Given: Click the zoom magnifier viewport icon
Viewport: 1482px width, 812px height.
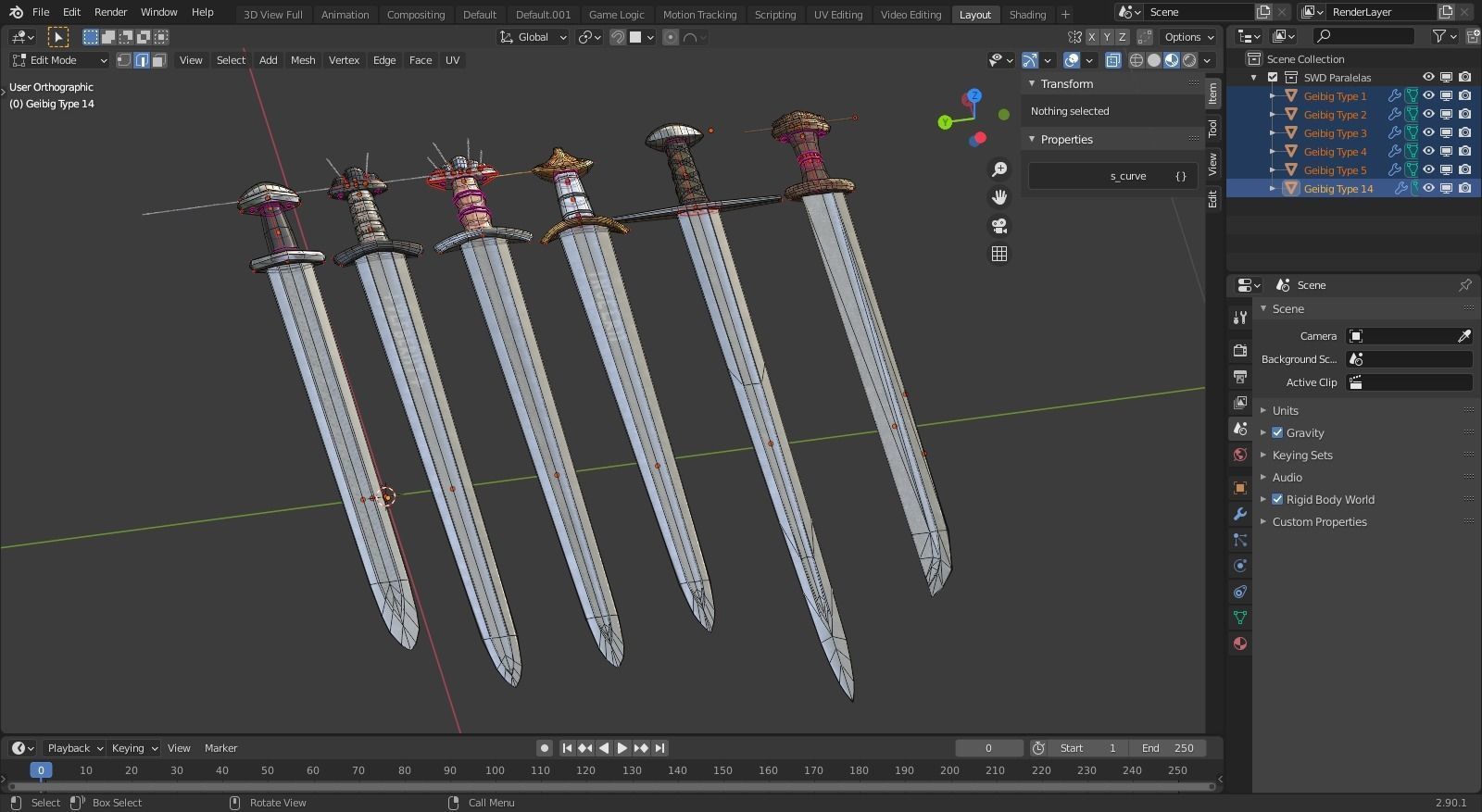Looking at the screenshot, I should 999,169.
